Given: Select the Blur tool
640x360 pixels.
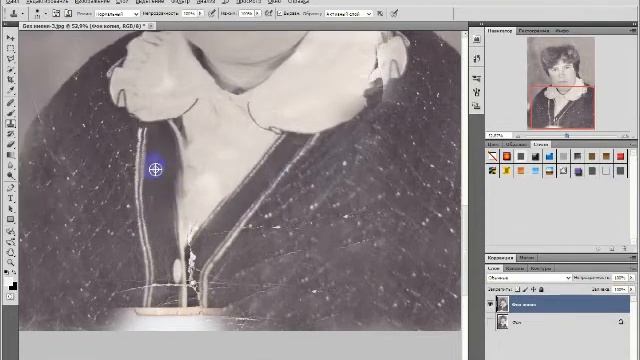Looking at the screenshot, I should (x=11, y=166).
